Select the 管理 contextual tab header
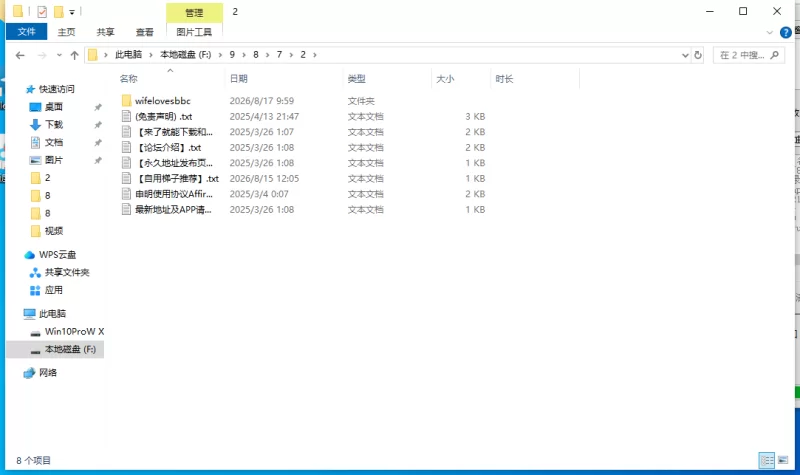Screen dimensions: 800x475 [x=194, y=12]
